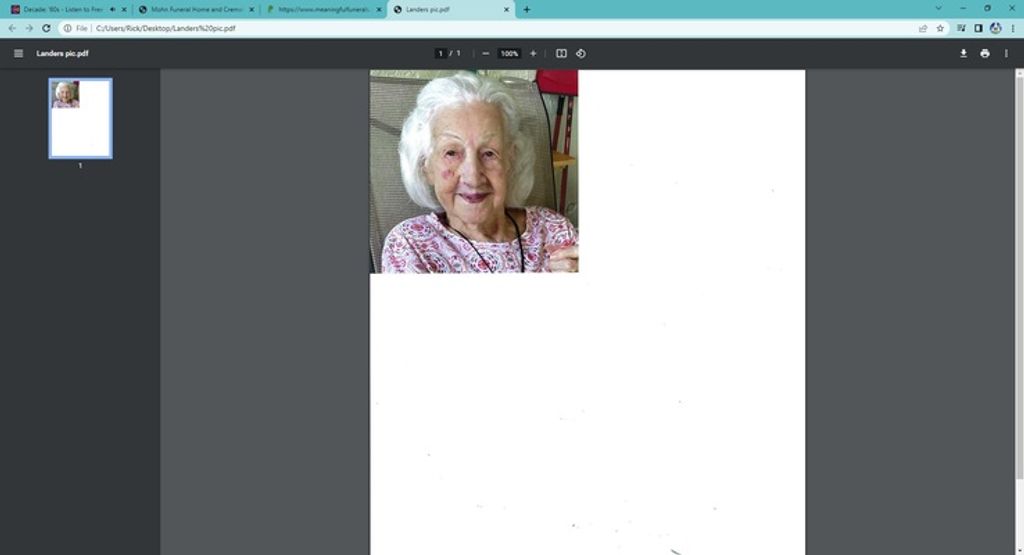Close the Landers pic.pdf tab
This screenshot has width=1024, height=555.
click(x=506, y=9)
